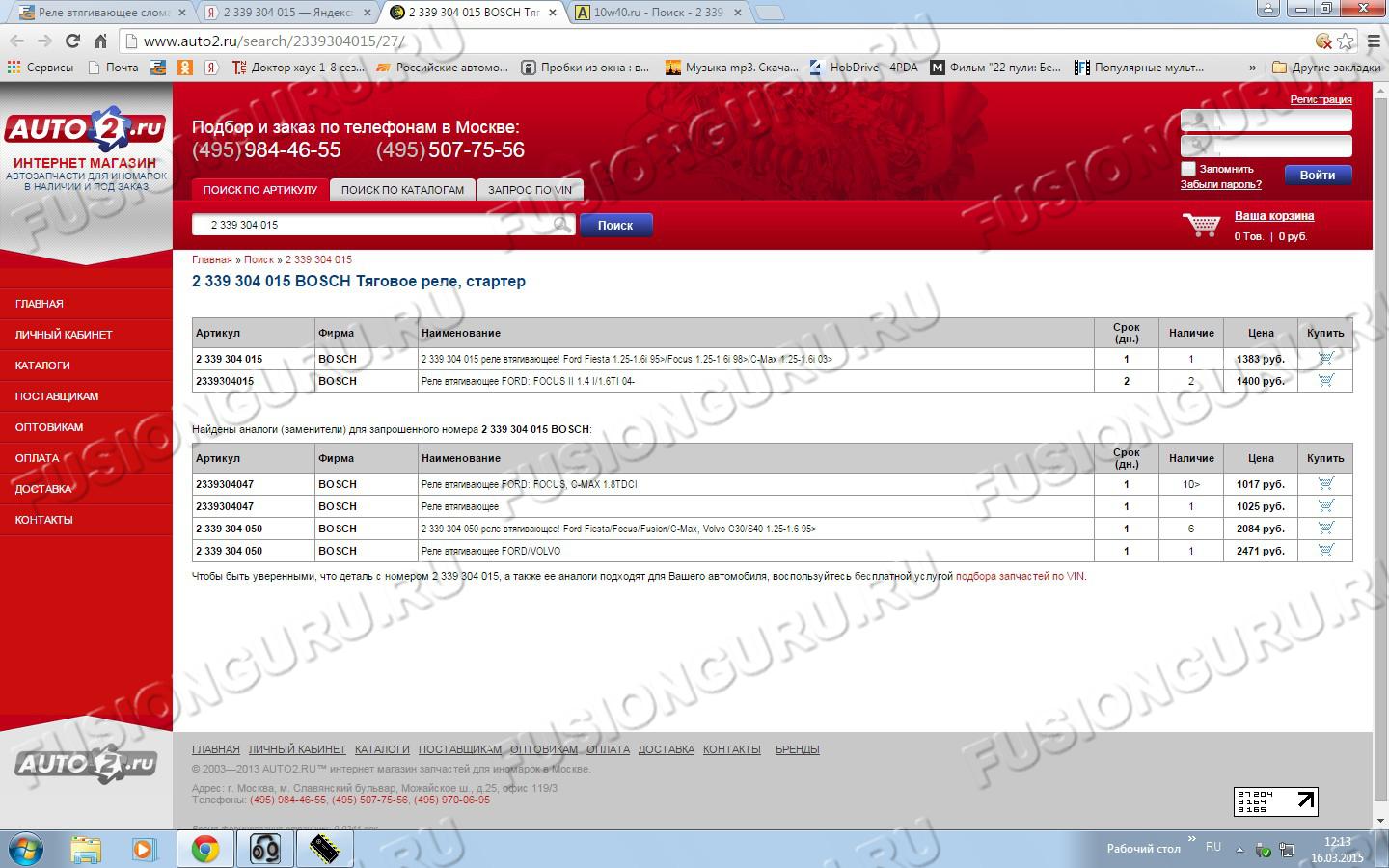Open Chrome menu hamburger icon
Viewport: 1389px width, 868px height.
1374,41
